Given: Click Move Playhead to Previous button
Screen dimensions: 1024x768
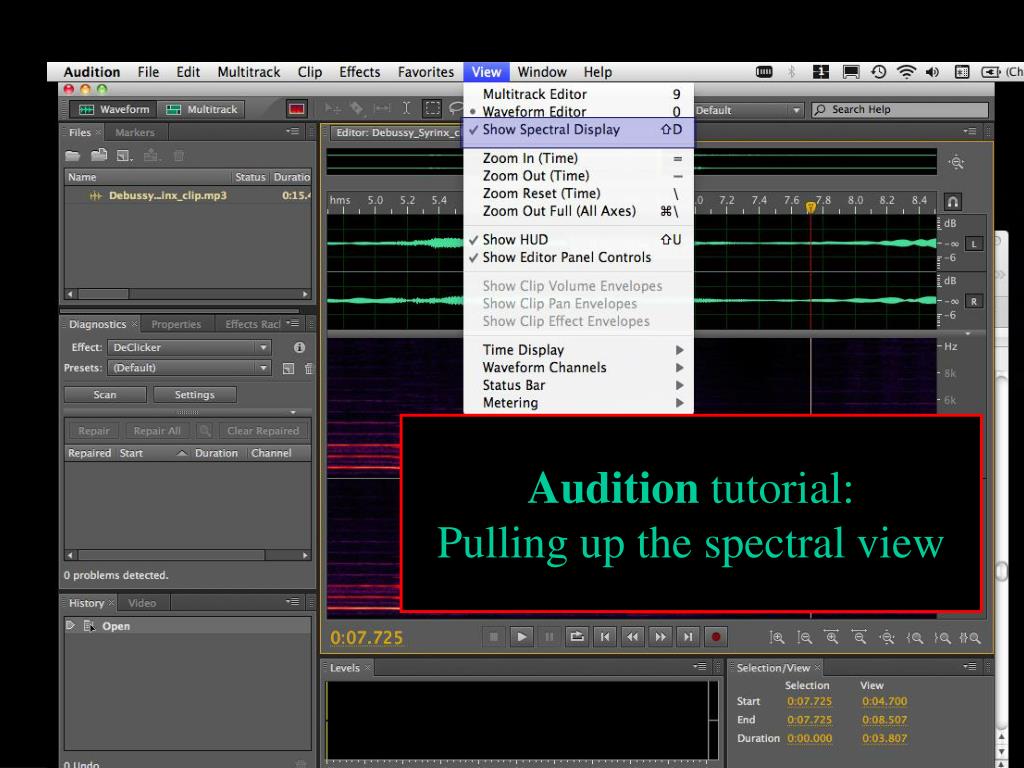Looking at the screenshot, I should click(x=605, y=637).
